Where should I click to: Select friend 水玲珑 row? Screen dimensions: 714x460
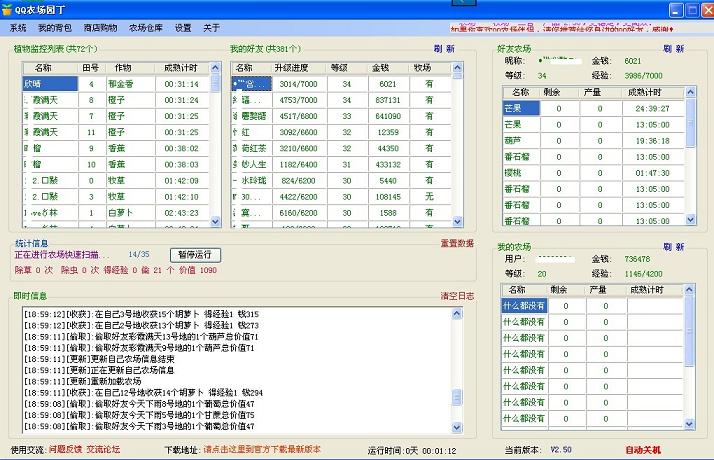[x=342, y=180]
